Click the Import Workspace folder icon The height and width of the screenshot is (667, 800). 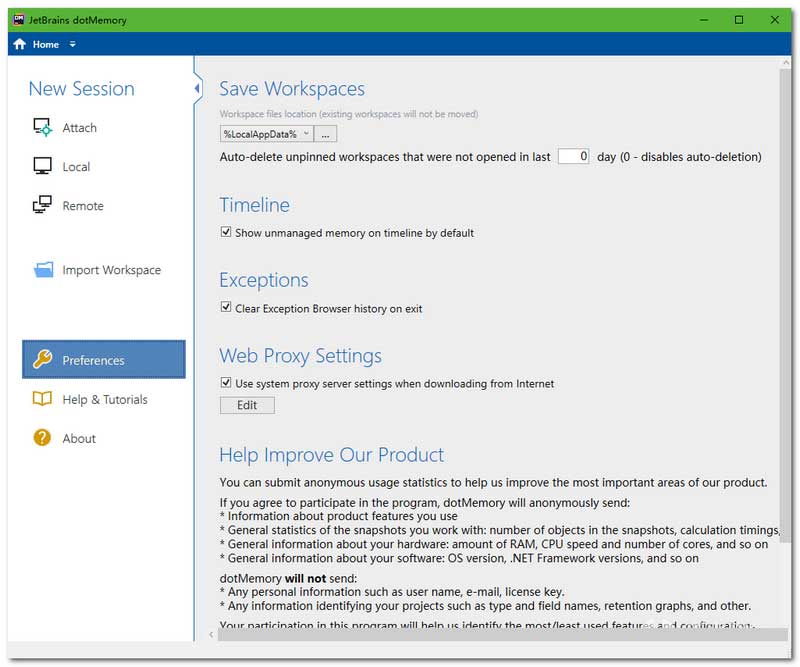tap(43, 269)
